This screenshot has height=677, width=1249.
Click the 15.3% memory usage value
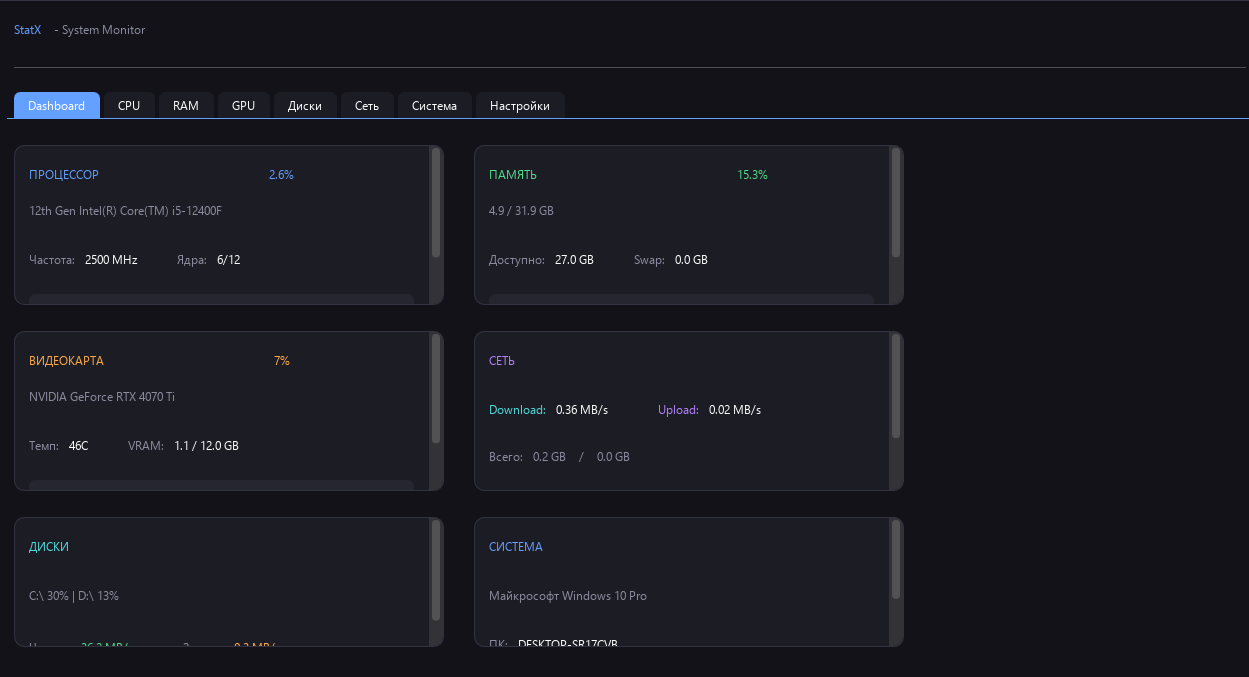pos(752,174)
